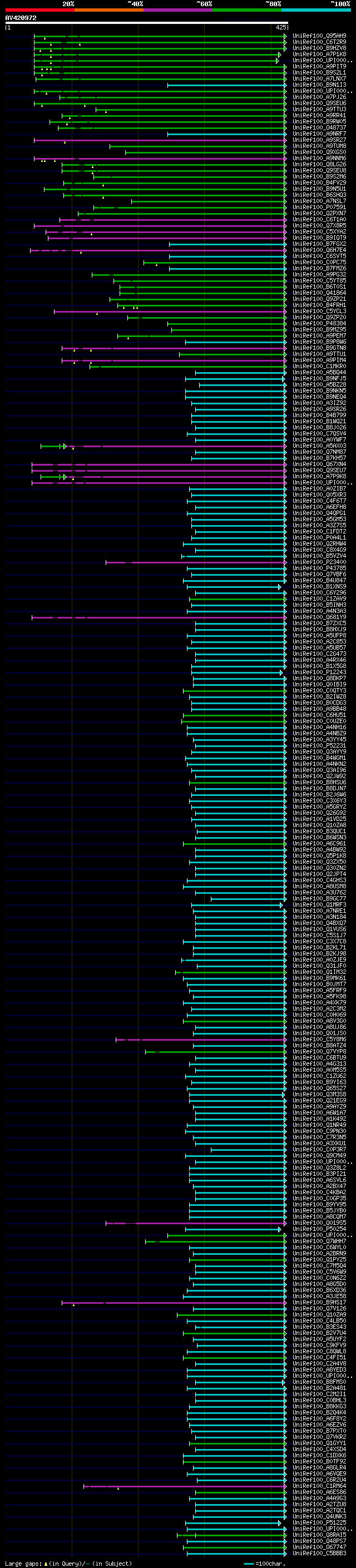Select the UniRef100_Q2PXN7 hit
Image resolution: width=356 pixels, height=1568 pixels.
319,214
